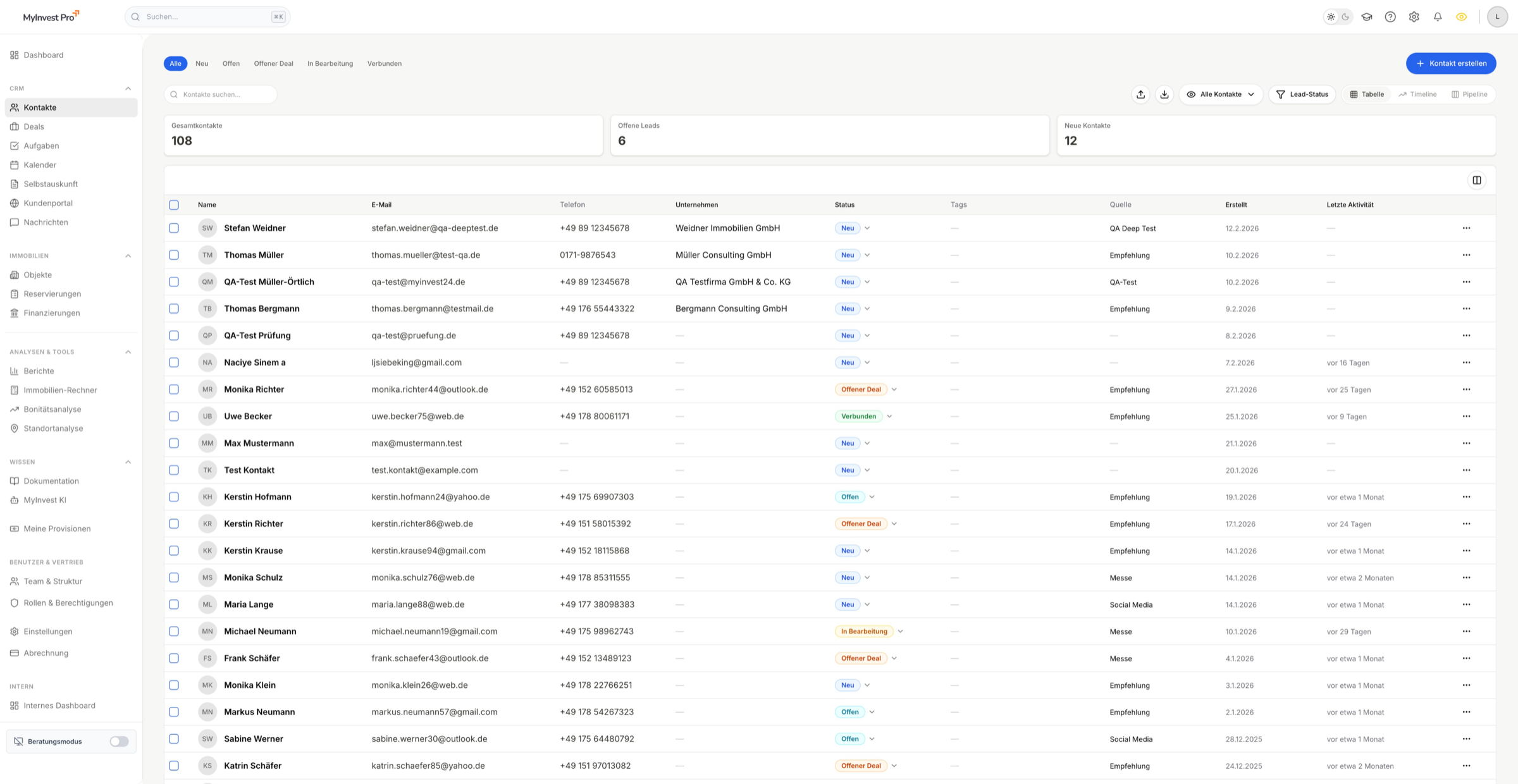
Task: Toggle the column layout icon above the table
Action: (x=1477, y=180)
